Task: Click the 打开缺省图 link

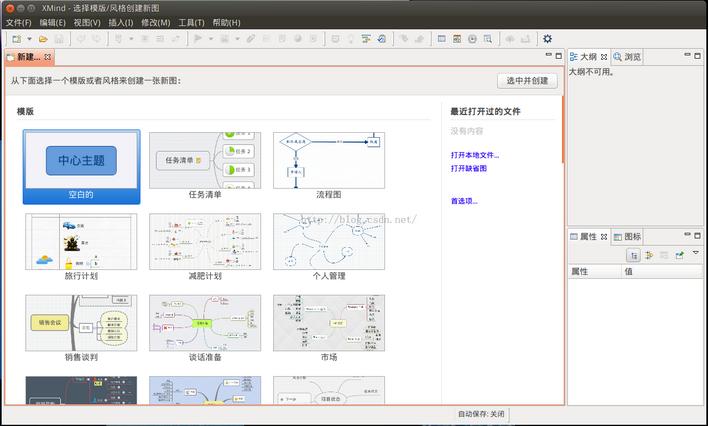Action: click(x=468, y=168)
